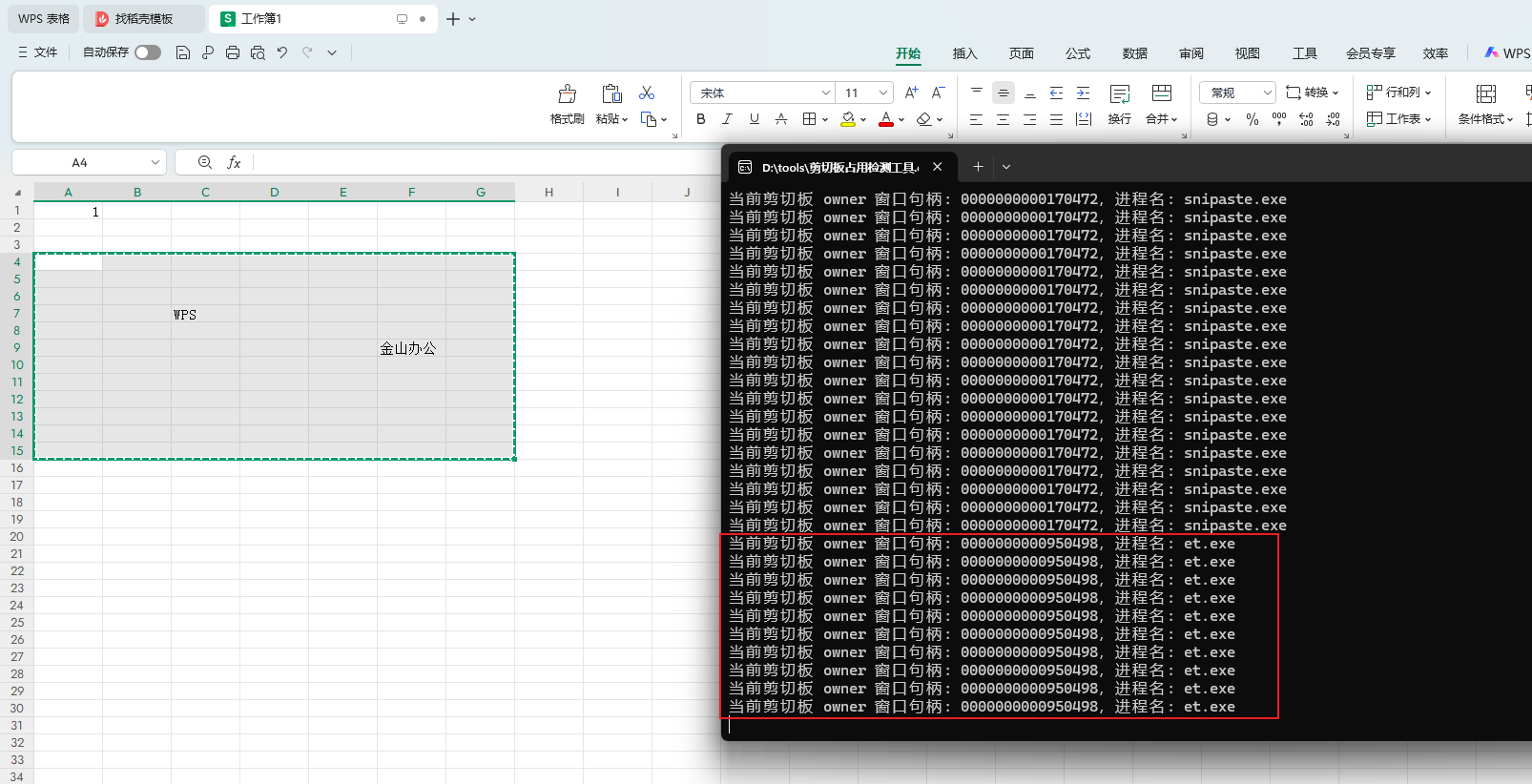Viewport: 1532px width, 784px height.
Task: Click the redo arrow icon
Action: [307, 52]
